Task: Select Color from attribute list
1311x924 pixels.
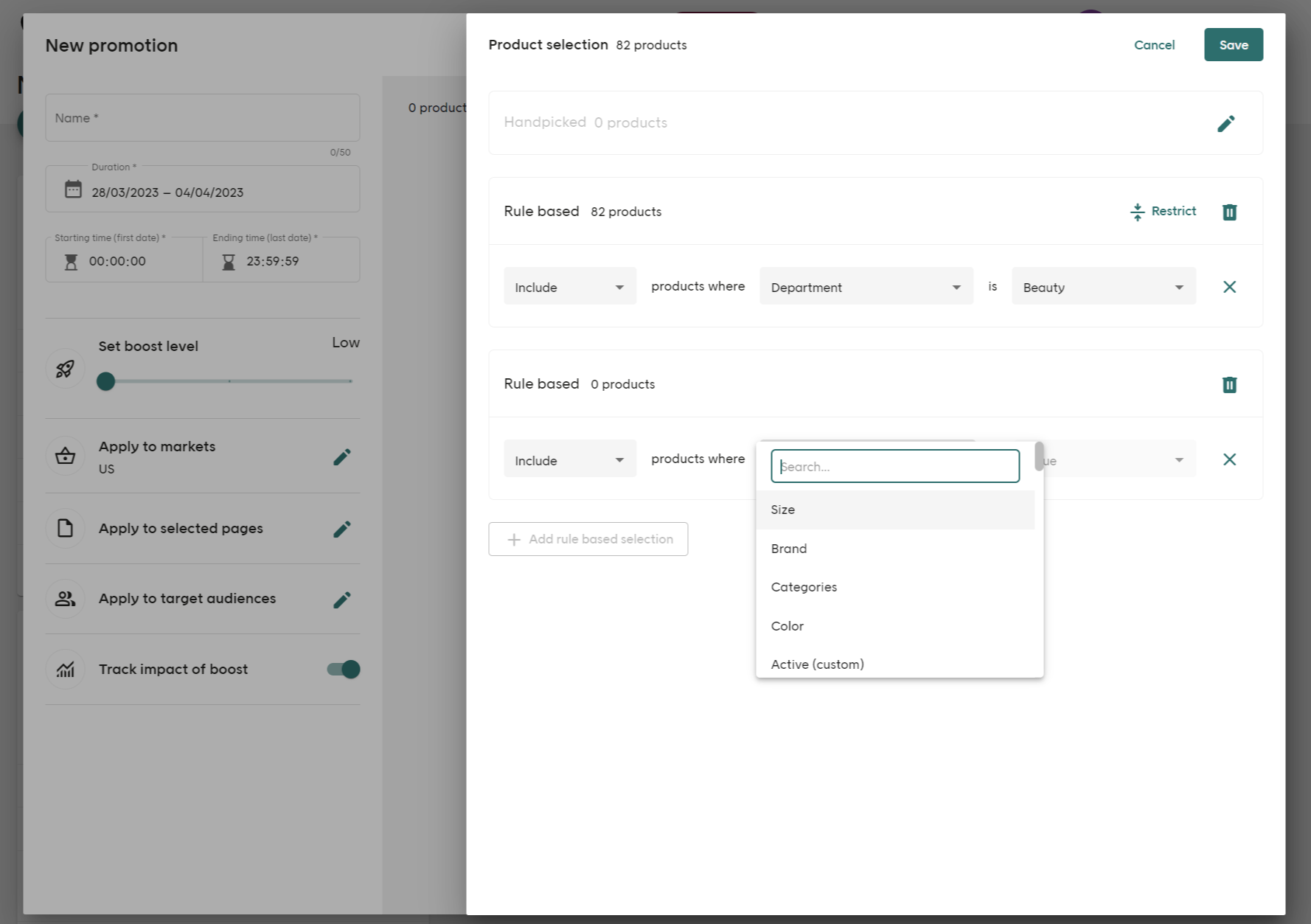Action: pyautogui.click(x=895, y=626)
